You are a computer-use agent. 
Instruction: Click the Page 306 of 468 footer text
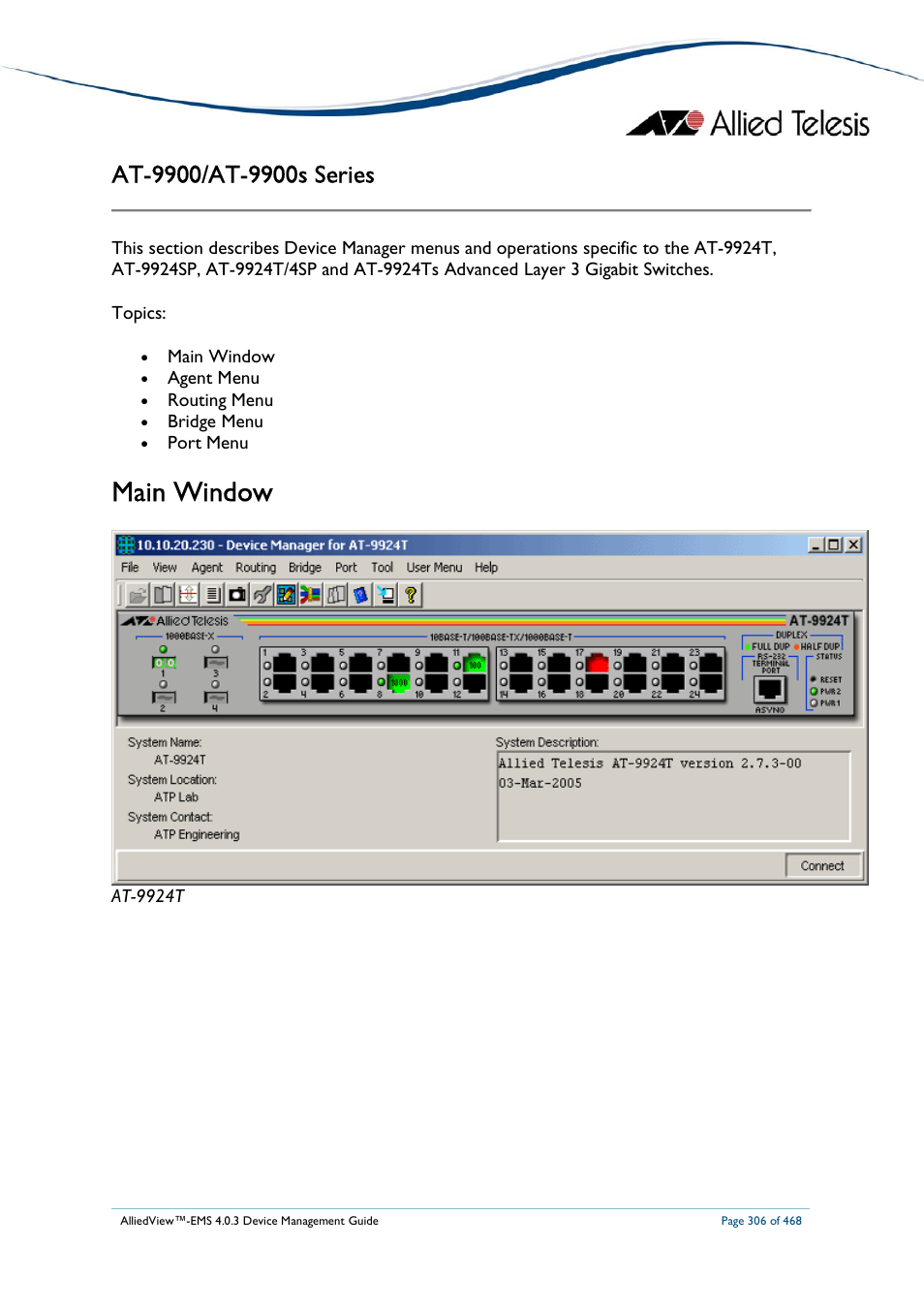coord(761,1221)
